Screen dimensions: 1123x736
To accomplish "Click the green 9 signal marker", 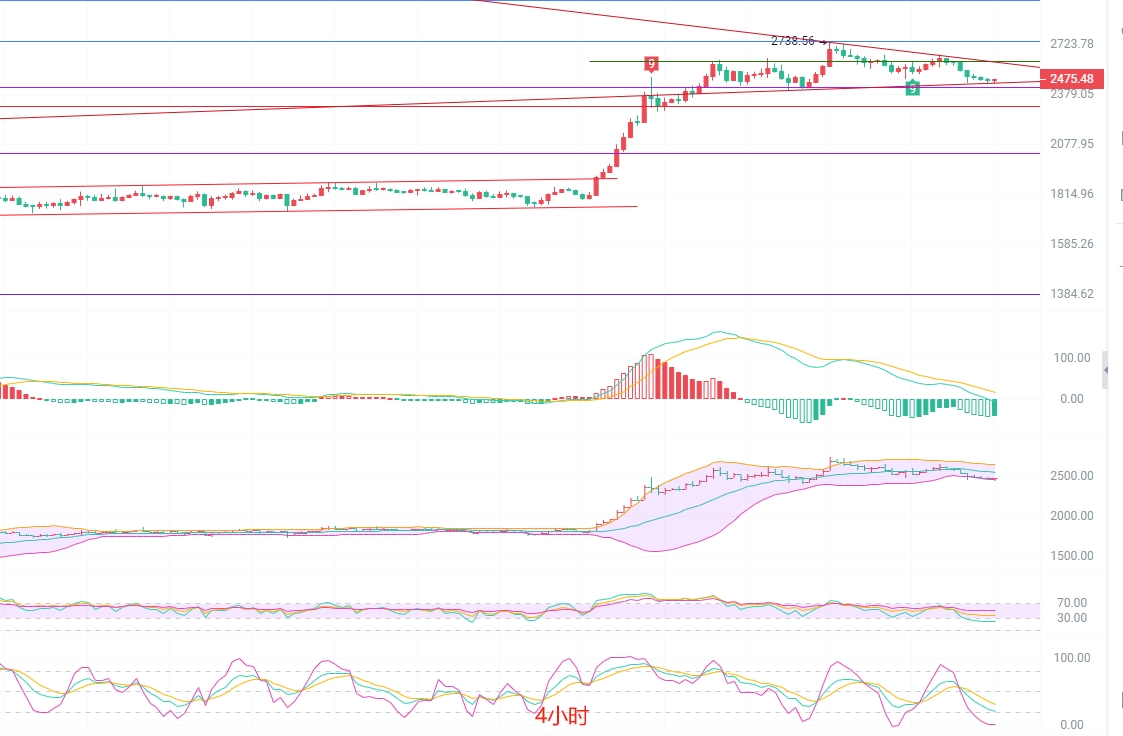I will pyautogui.click(x=912, y=88).
